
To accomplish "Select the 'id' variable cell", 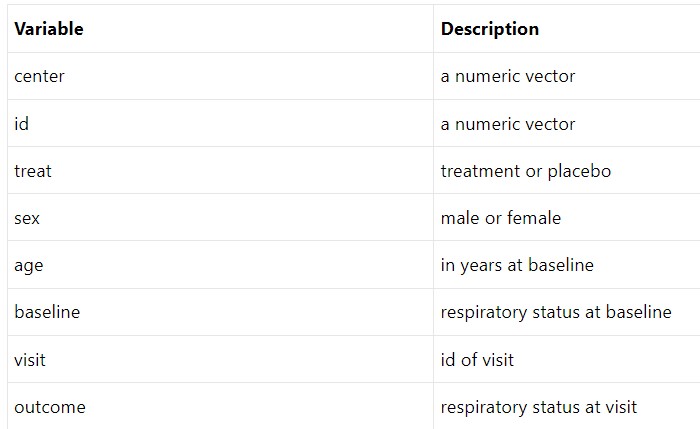I will [x=21, y=124].
